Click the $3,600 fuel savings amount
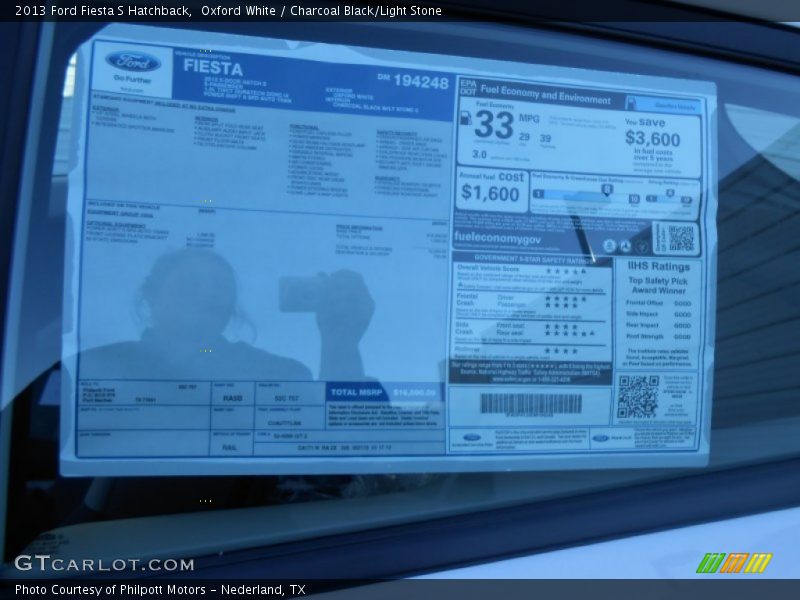The width and height of the screenshot is (800, 600). click(x=653, y=138)
